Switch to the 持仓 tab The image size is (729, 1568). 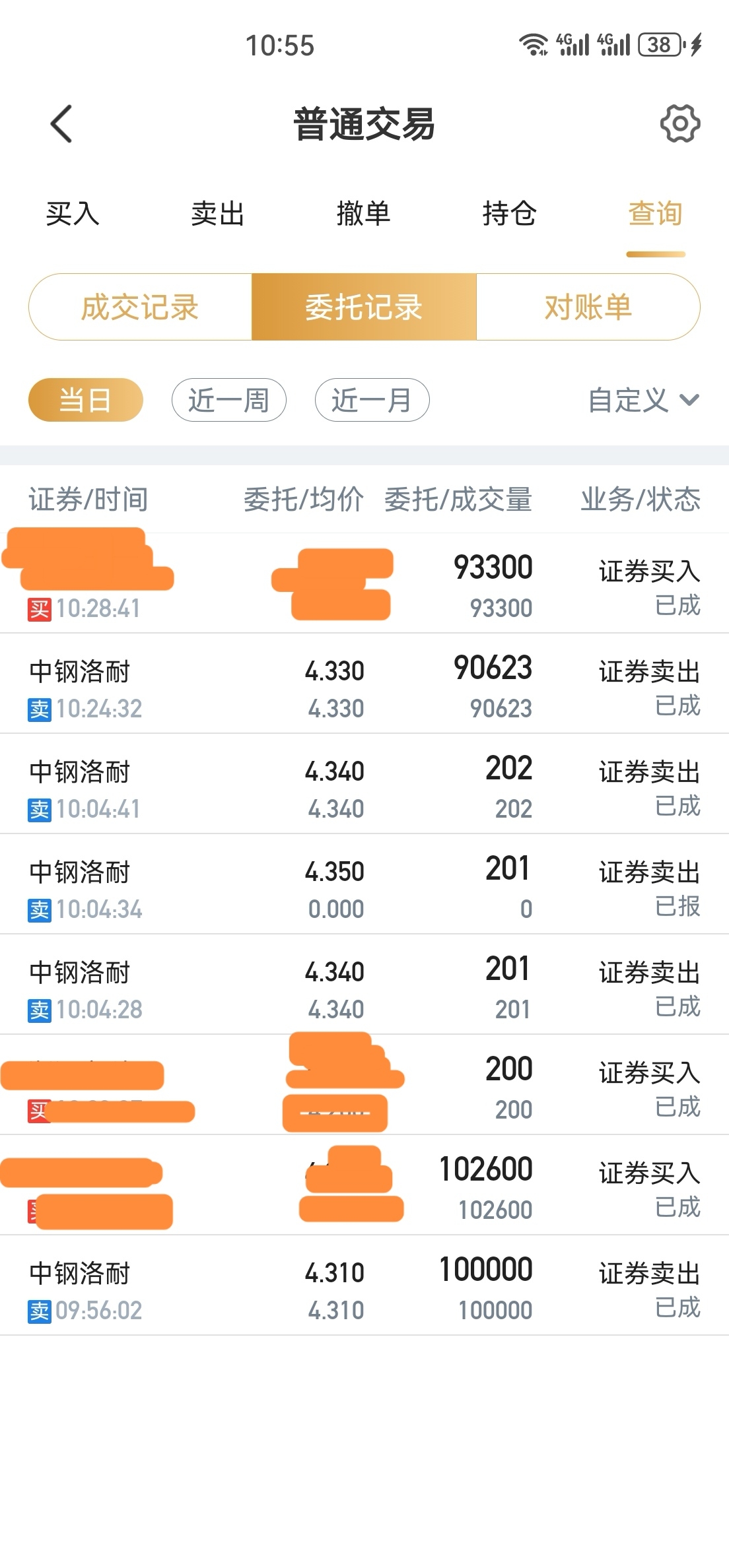pyautogui.click(x=509, y=214)
